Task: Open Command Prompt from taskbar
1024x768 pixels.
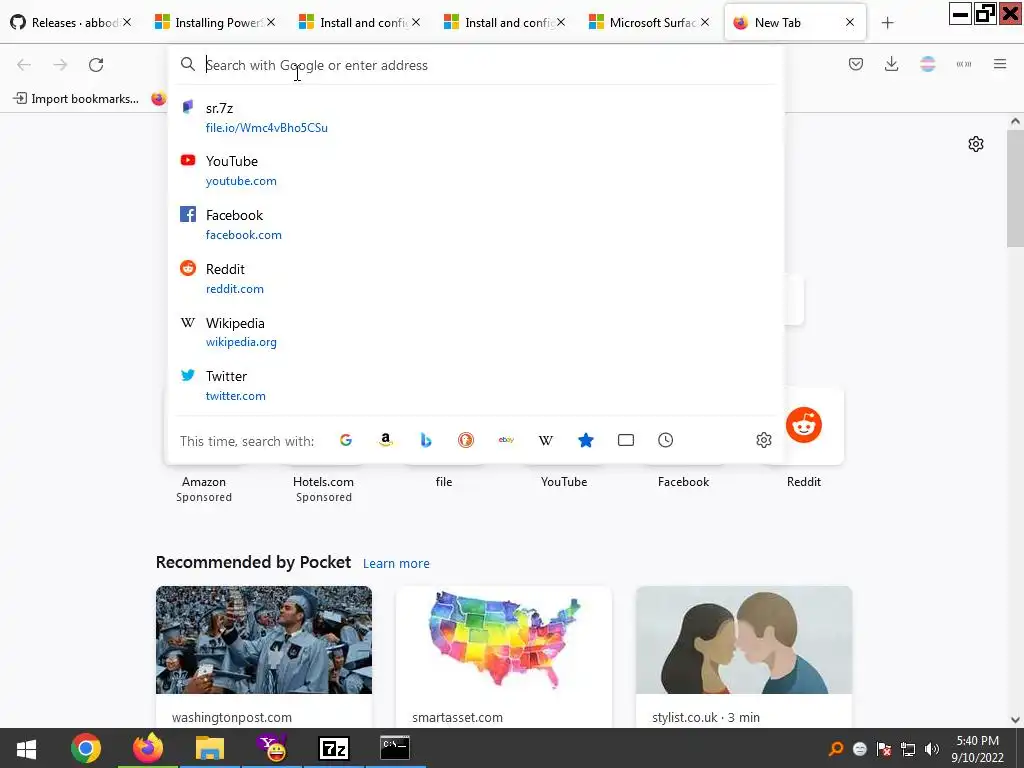Action: [x=395, y=748]
